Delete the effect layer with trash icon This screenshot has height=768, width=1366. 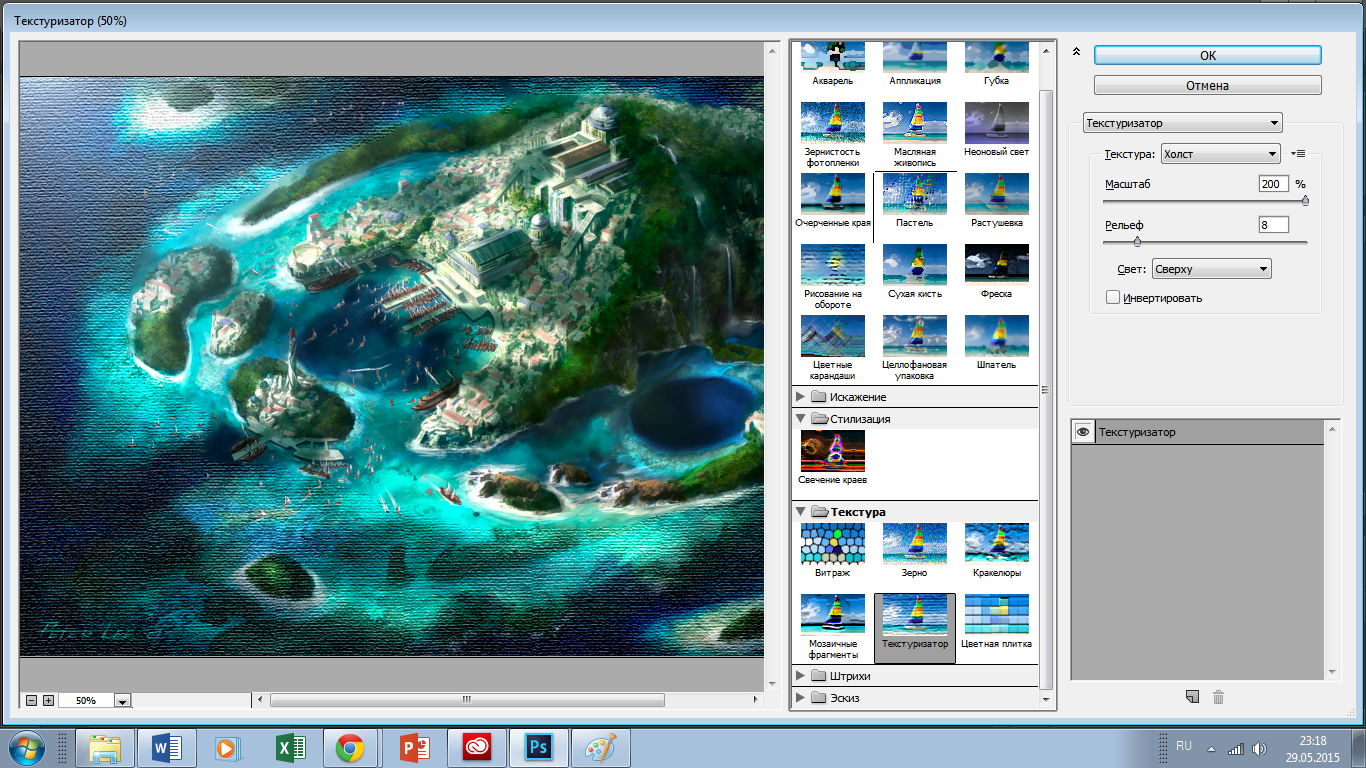click(1218, 697)
